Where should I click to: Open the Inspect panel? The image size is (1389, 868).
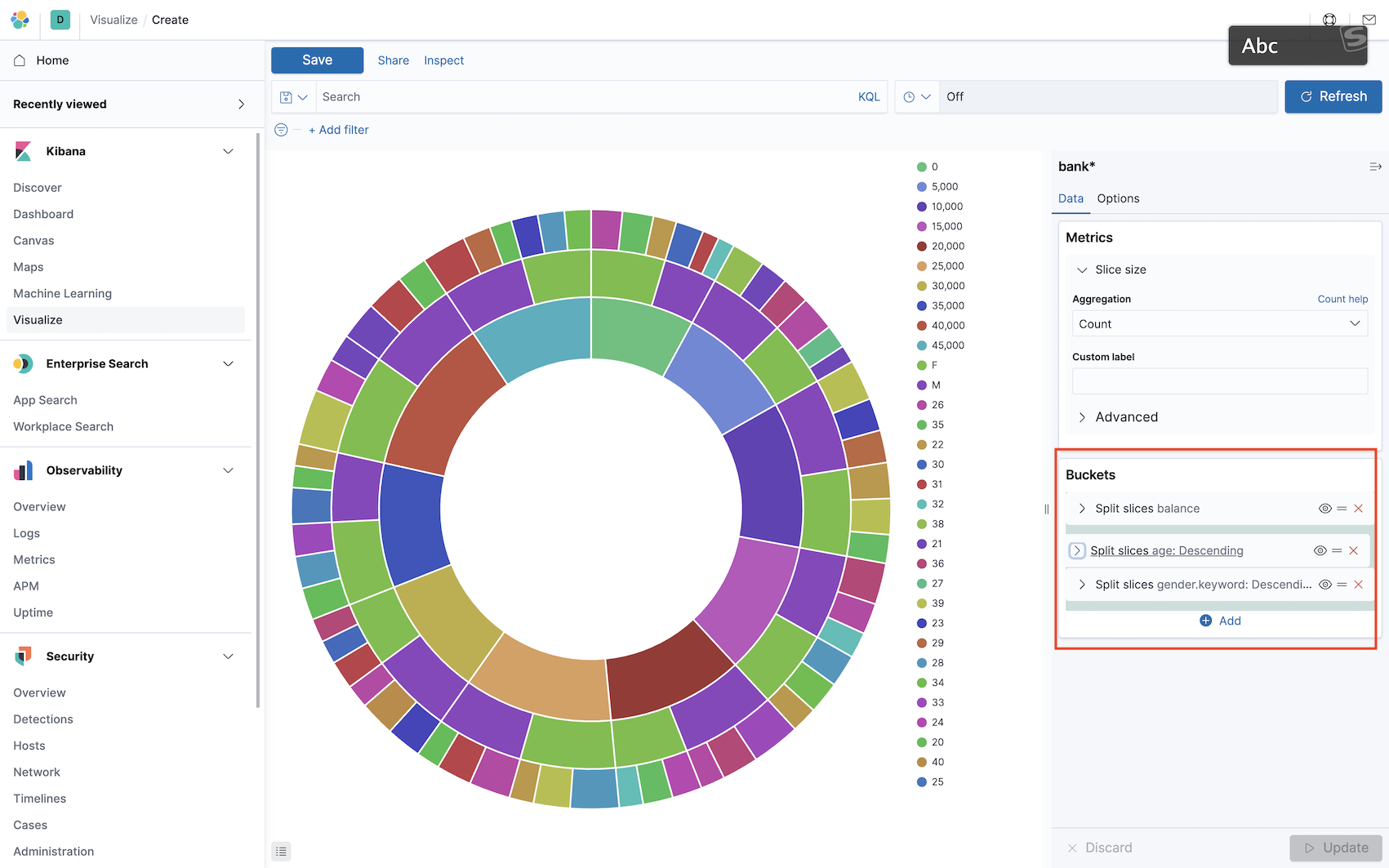[x=443, y=60]
